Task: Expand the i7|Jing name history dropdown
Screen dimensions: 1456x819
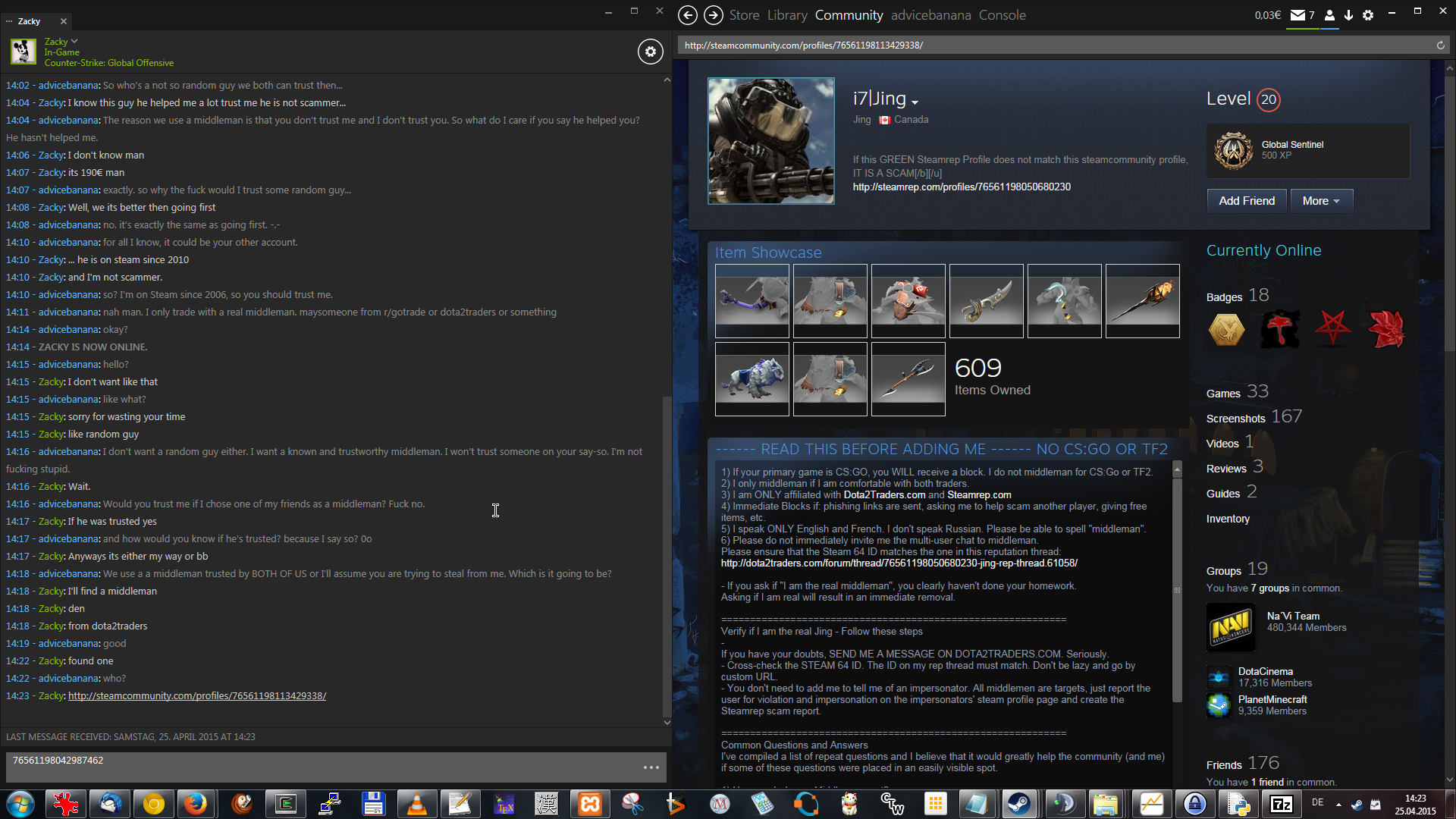Action: click(915, 102)
